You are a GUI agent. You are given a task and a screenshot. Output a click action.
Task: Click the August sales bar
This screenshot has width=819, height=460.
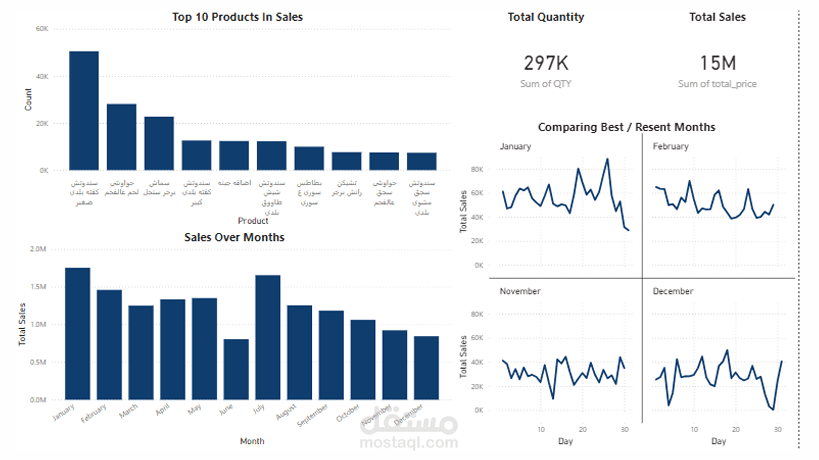tap(299, 352)
